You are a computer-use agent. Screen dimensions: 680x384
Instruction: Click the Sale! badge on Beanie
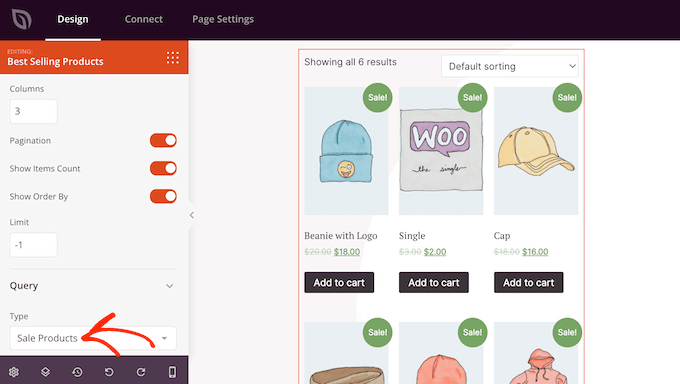[377, 98]
